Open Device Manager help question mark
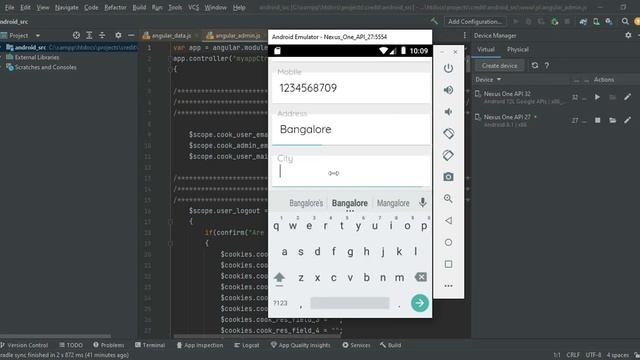 (547, 65)
